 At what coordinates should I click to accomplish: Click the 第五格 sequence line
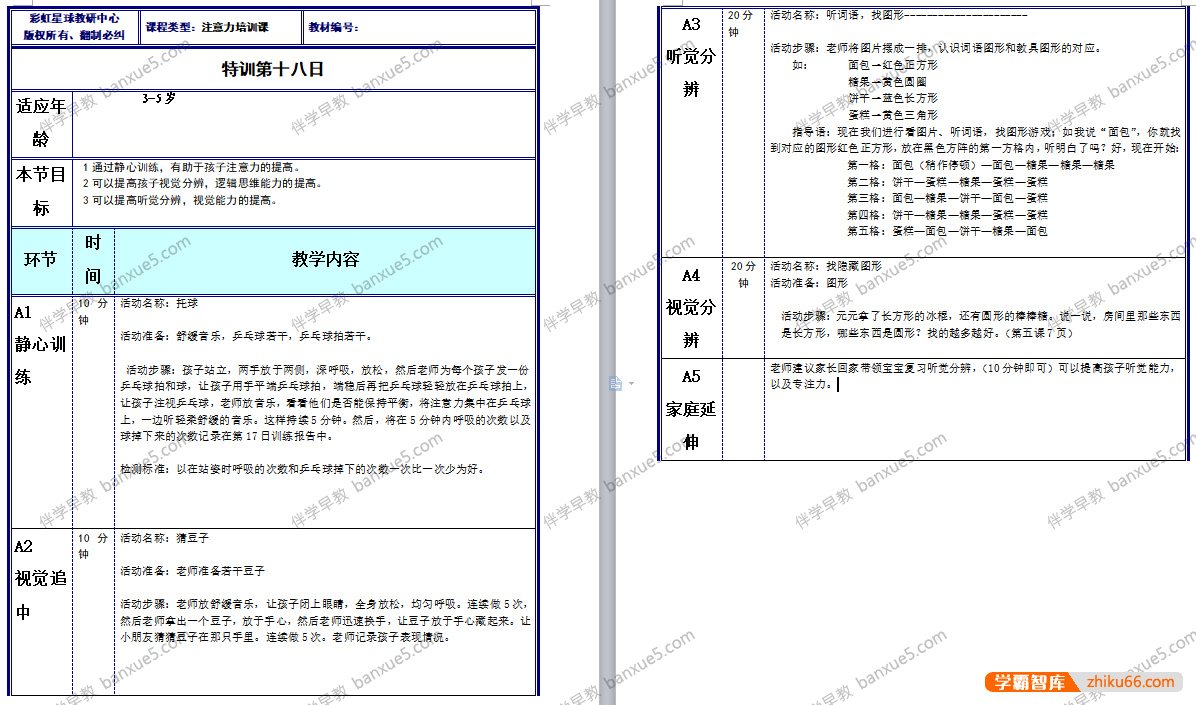[x=947, y=231]
